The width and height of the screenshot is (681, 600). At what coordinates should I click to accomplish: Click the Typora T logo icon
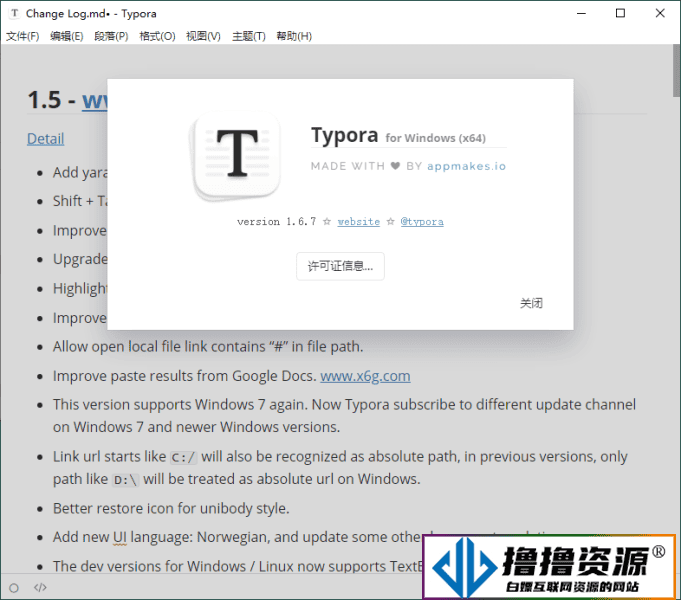237,156
